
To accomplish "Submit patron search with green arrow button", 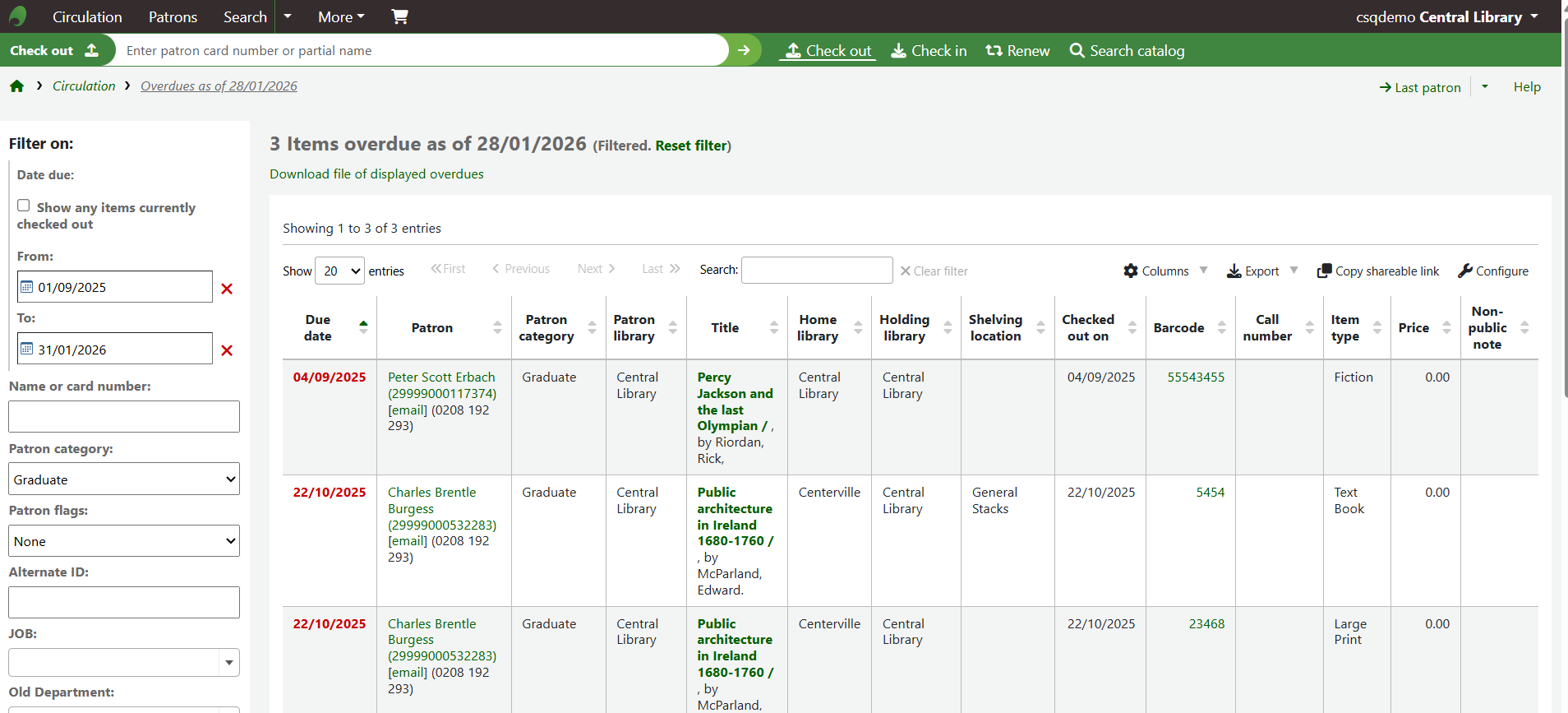I will (x=744, y=50).
